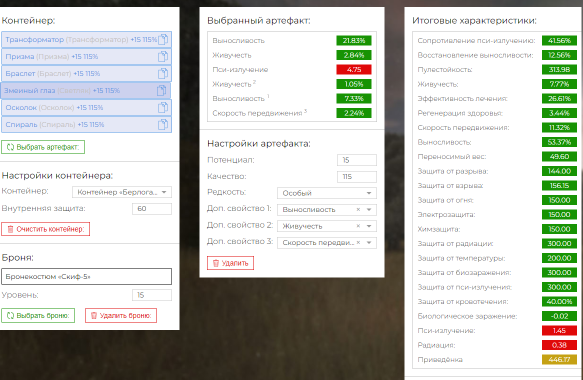Focus the Внутренняя защита field
The width and height of the screenshot is (583, 380).
pos(152,209)
